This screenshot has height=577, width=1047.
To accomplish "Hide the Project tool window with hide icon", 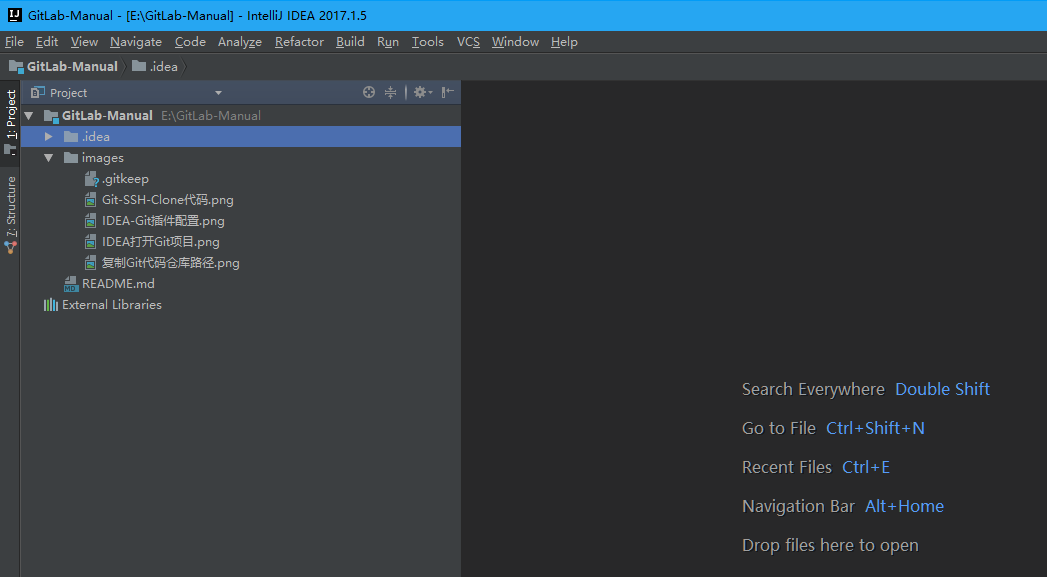I will (448, 92).
